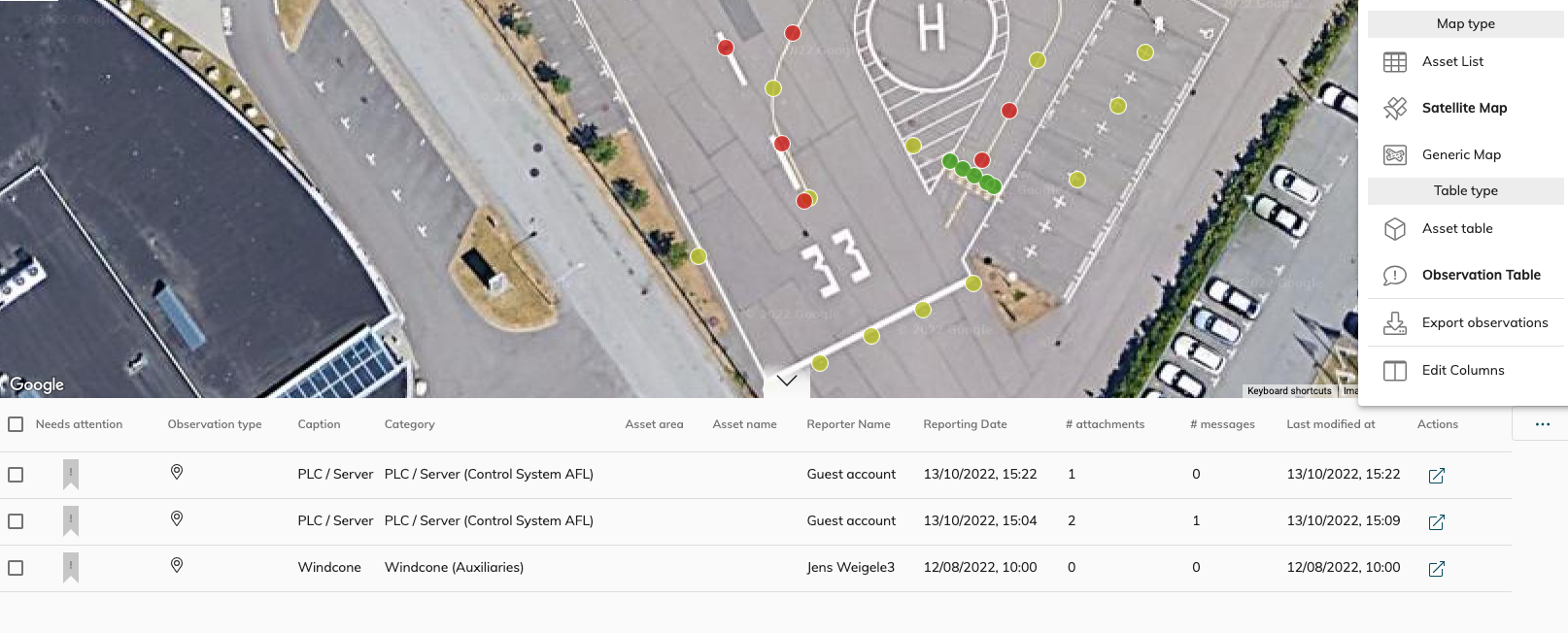Switch to Generic Map view
The width and height of the screenshot is (1568, 633).
1461,154
